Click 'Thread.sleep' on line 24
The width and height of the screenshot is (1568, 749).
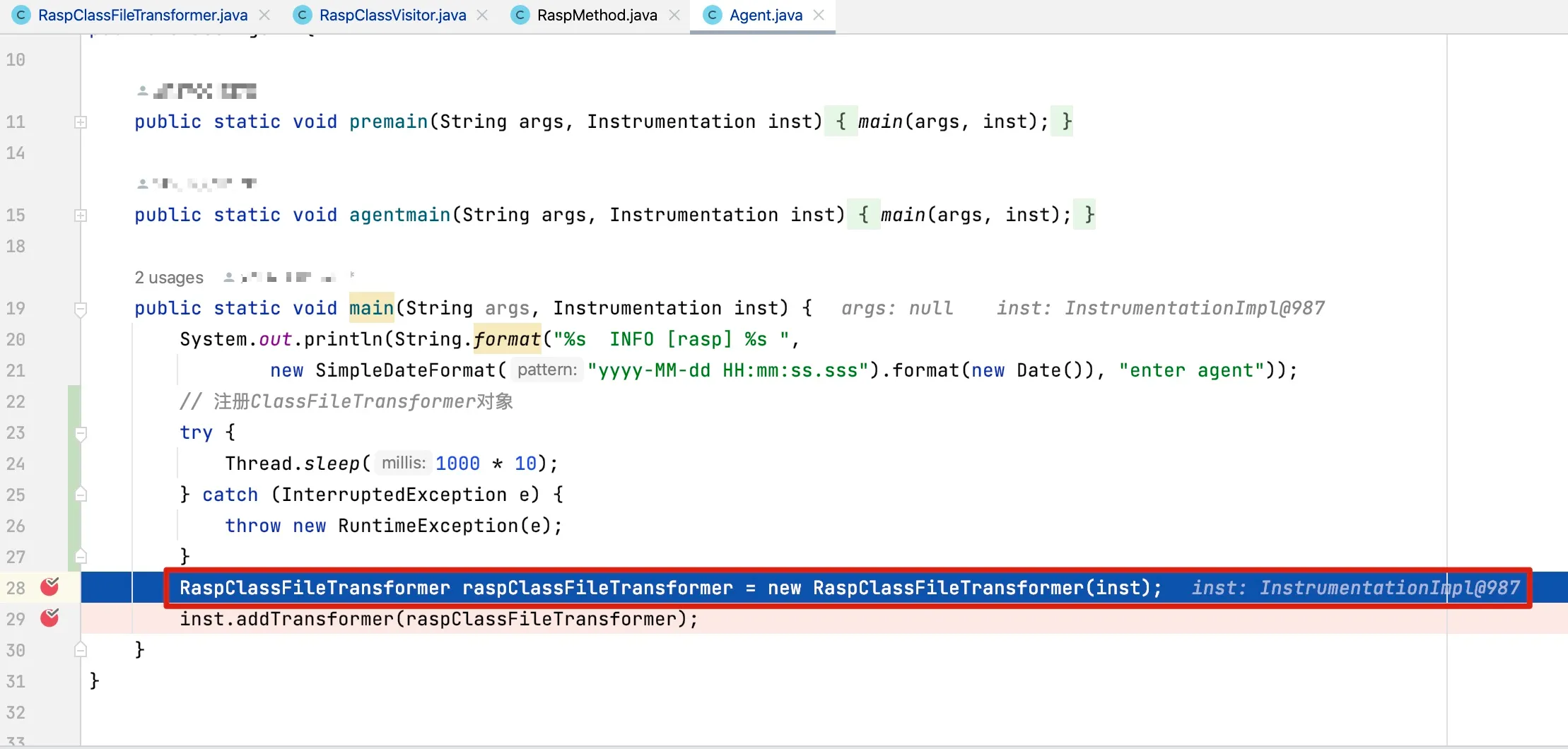click(293, 464)
